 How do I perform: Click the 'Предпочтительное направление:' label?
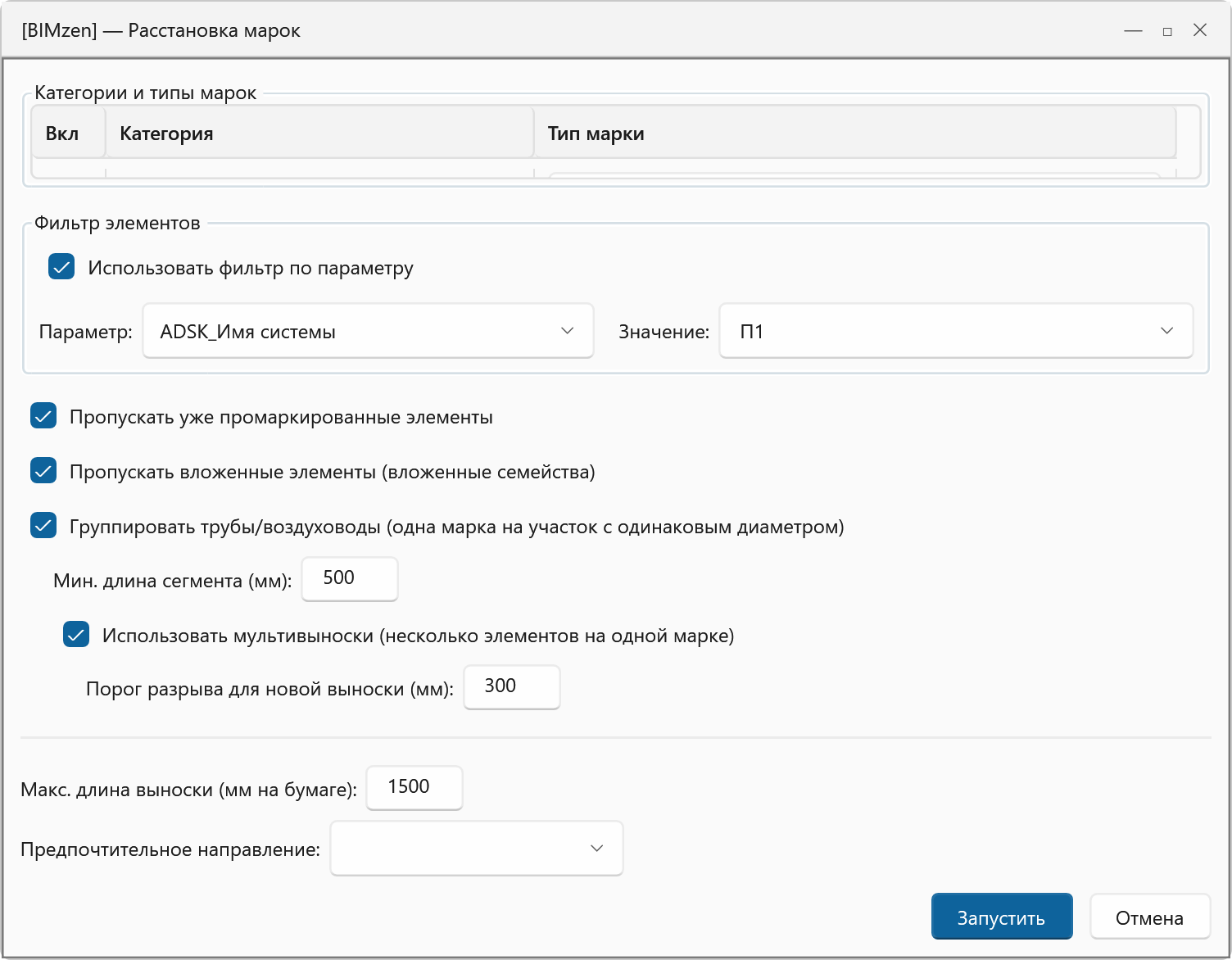coord(170,850)
